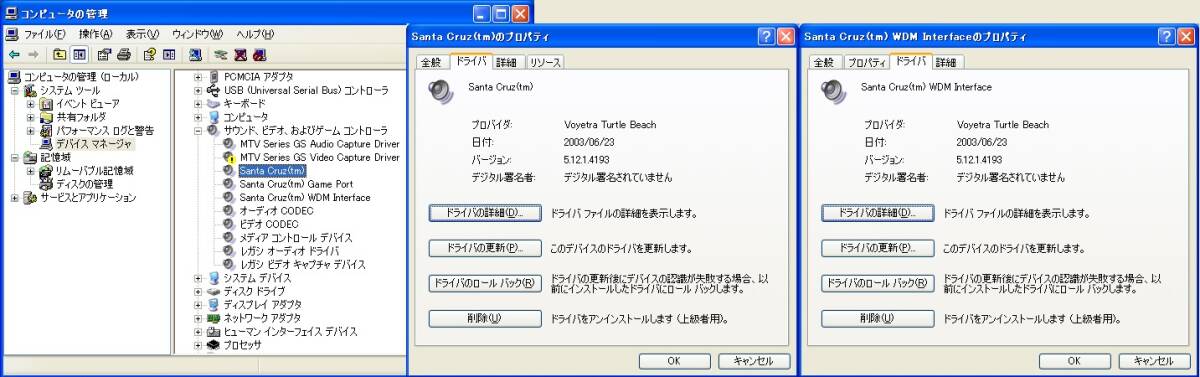Click the イベント ビューア icon
This screenshot has height=377, width=1200.
tap(46, 103)
